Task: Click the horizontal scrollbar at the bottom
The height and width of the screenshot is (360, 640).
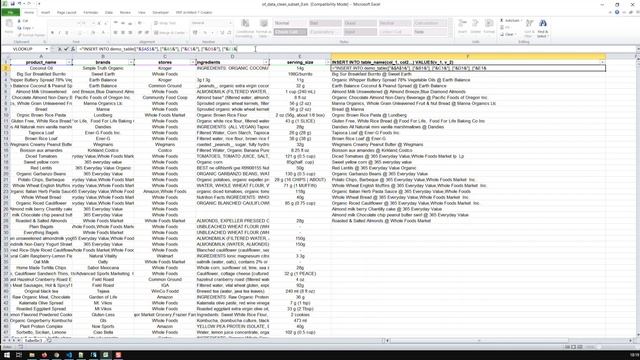Action: pyautogui.click(x=508, y=340)
